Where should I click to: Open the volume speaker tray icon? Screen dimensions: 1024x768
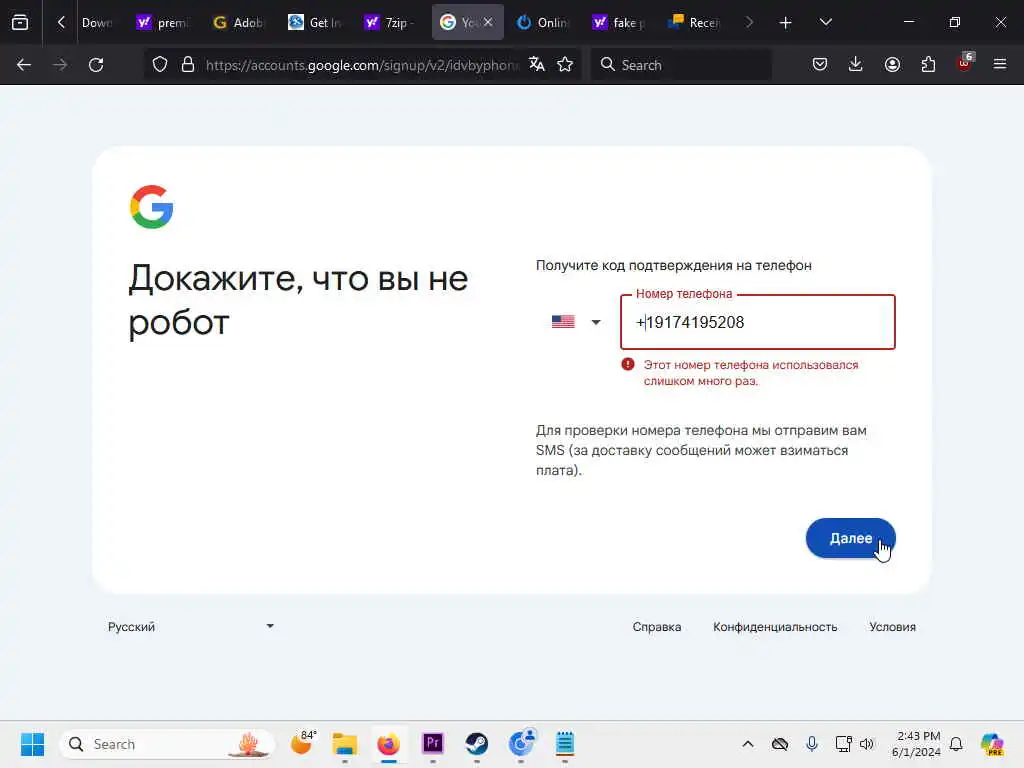click(867, 744)
